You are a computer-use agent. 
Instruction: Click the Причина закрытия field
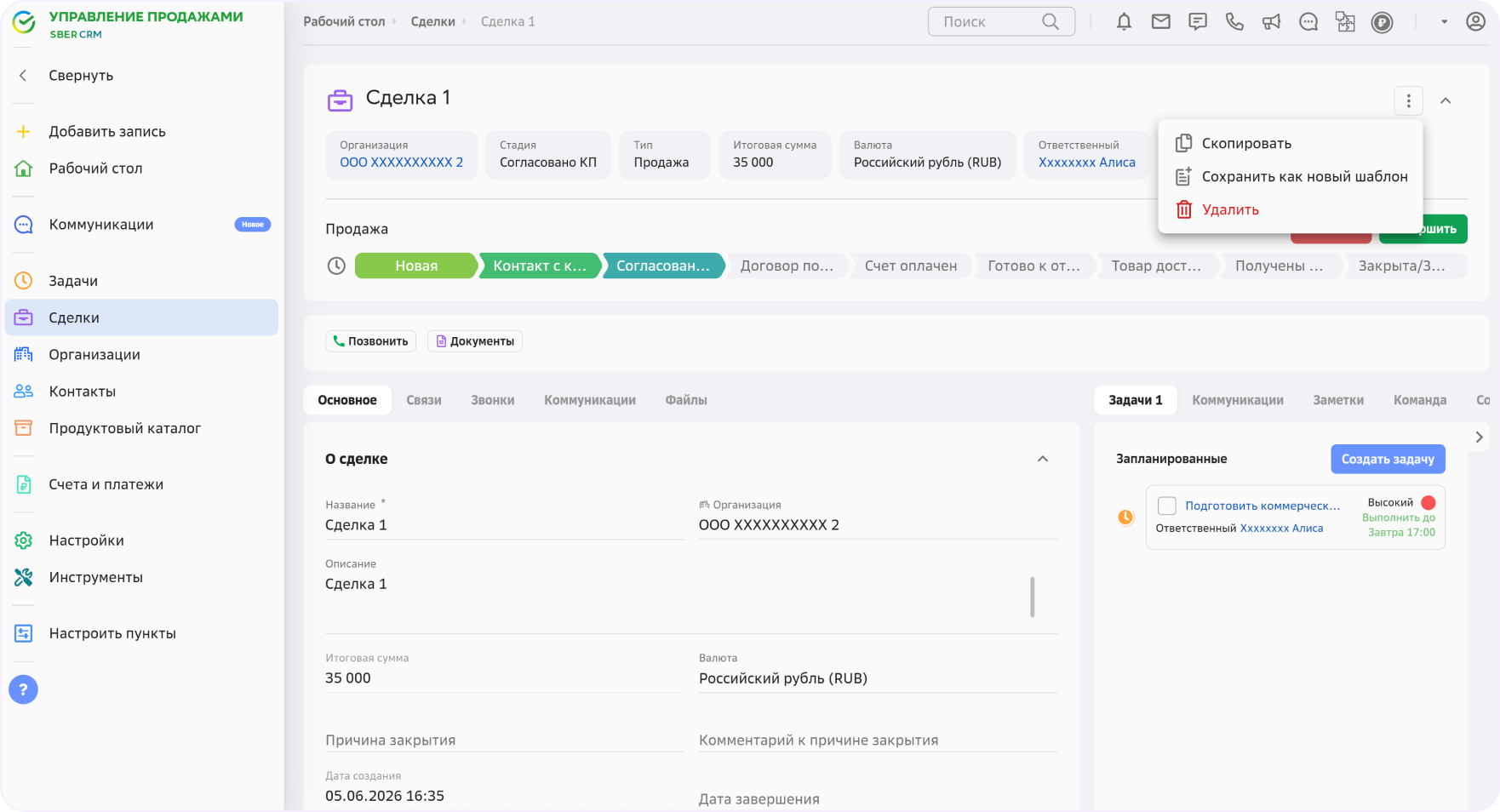pos(504,741)
